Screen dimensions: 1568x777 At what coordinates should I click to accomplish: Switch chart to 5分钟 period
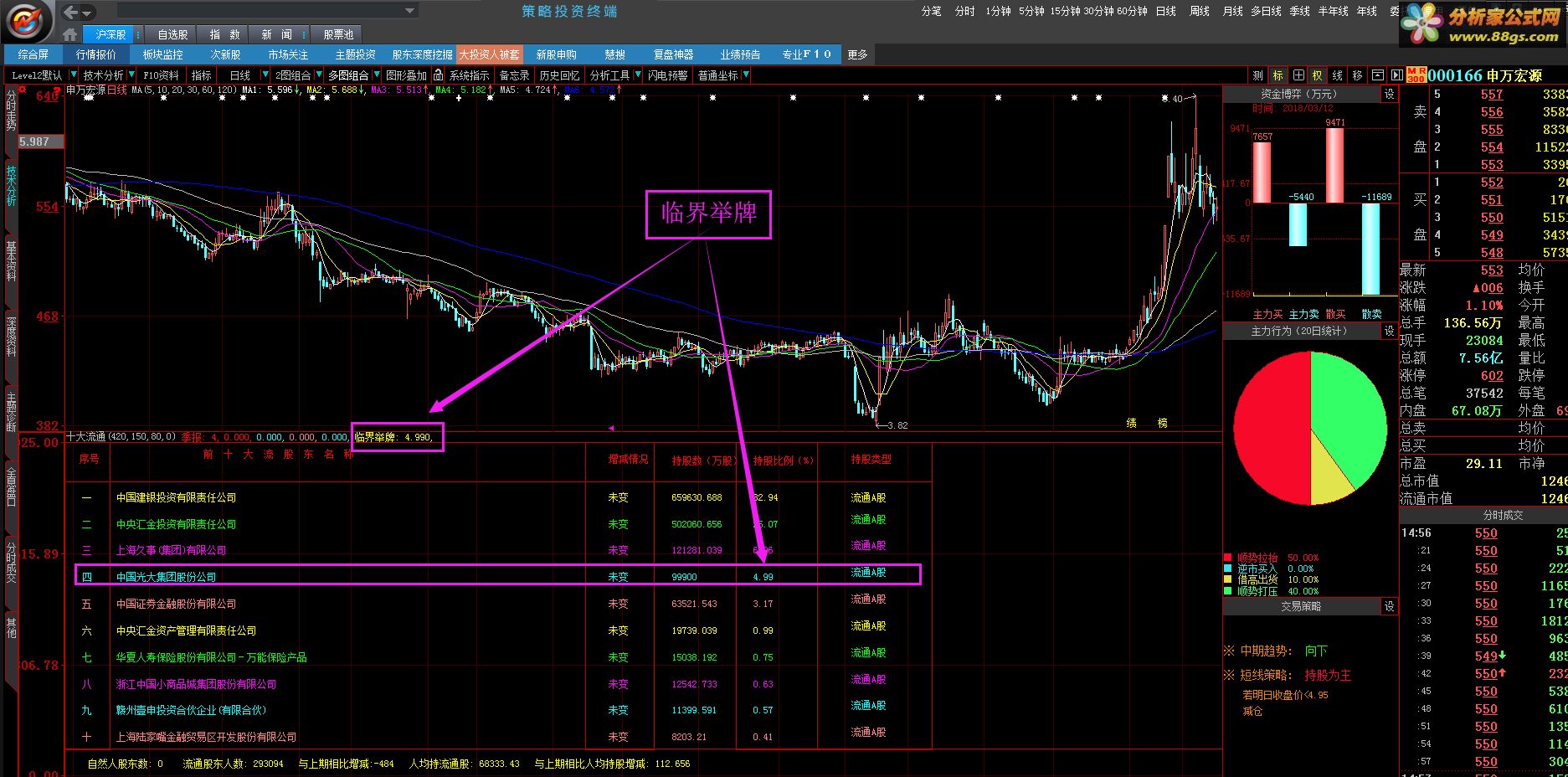pos(1031,11)
